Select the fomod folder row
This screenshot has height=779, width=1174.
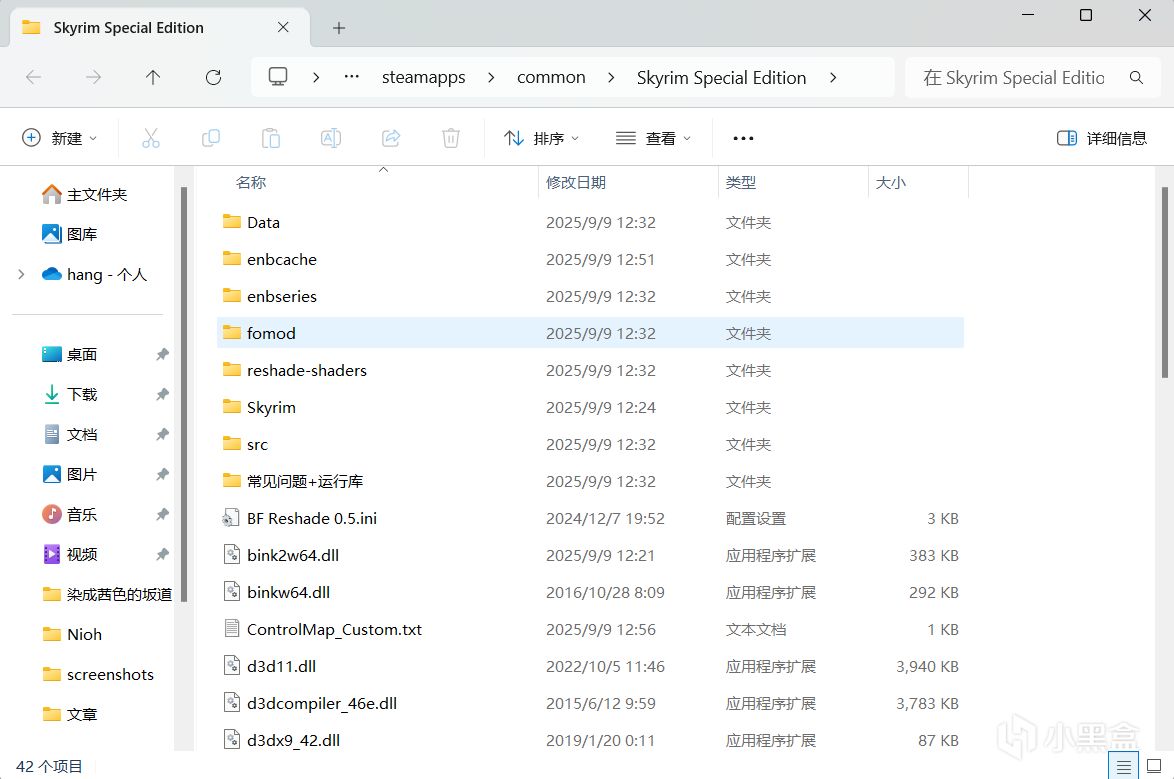click(590, 333)
